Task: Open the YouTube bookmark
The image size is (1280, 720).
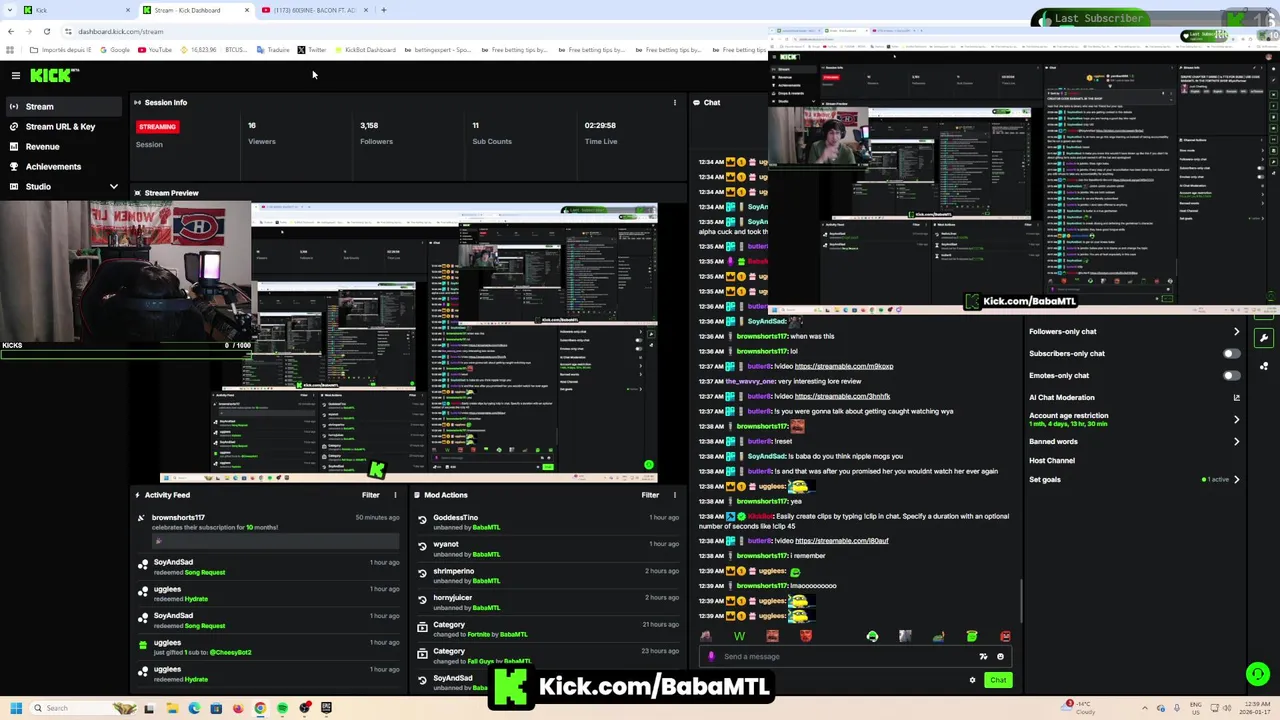Action: pos(155,50)
